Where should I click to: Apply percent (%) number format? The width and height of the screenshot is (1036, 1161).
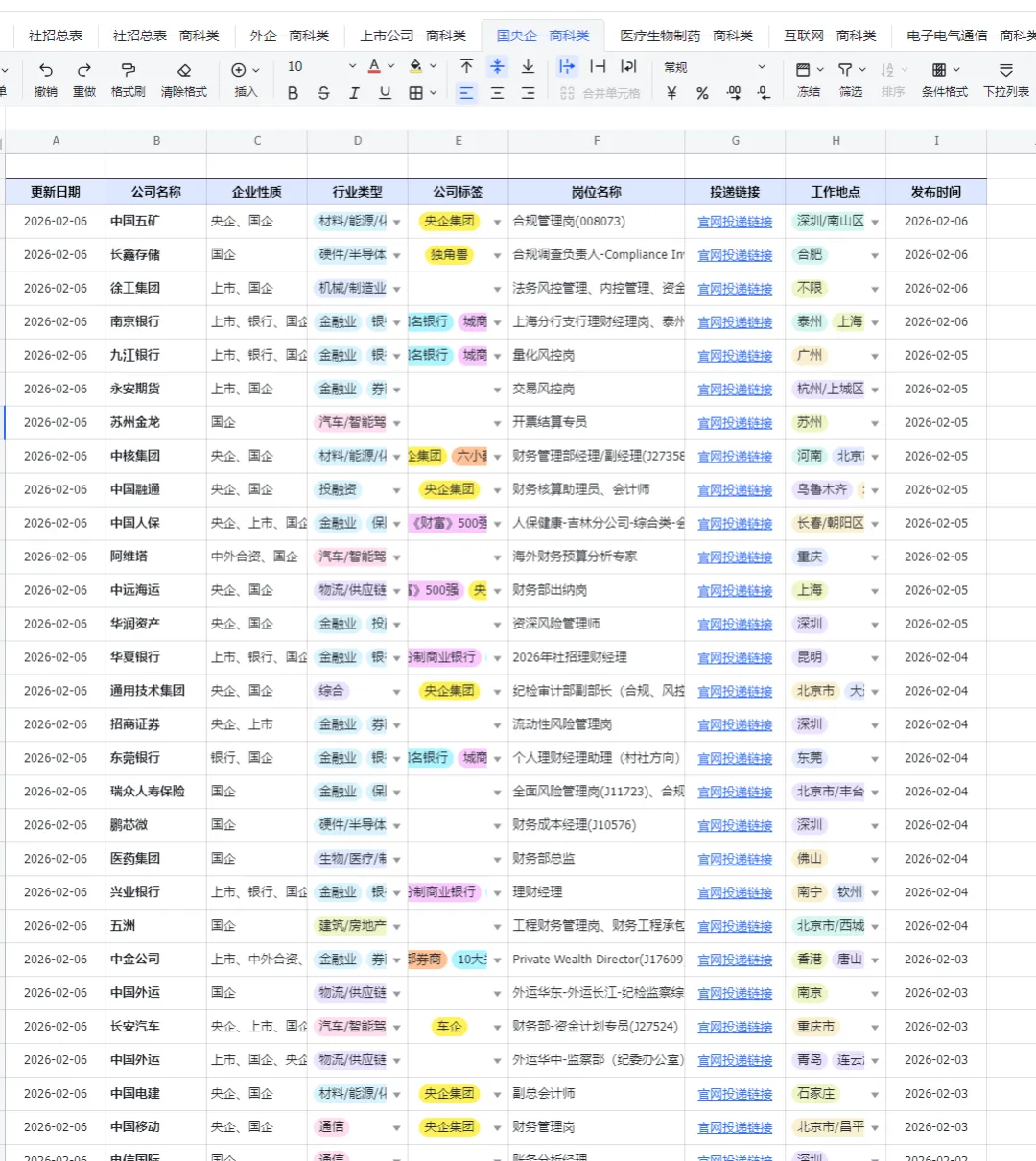(702, 93)
